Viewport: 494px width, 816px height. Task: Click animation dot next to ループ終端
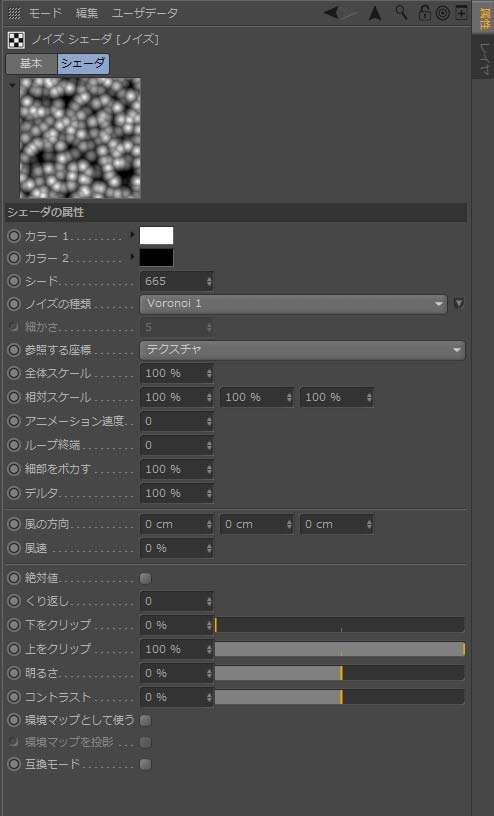tap(14, 445)
